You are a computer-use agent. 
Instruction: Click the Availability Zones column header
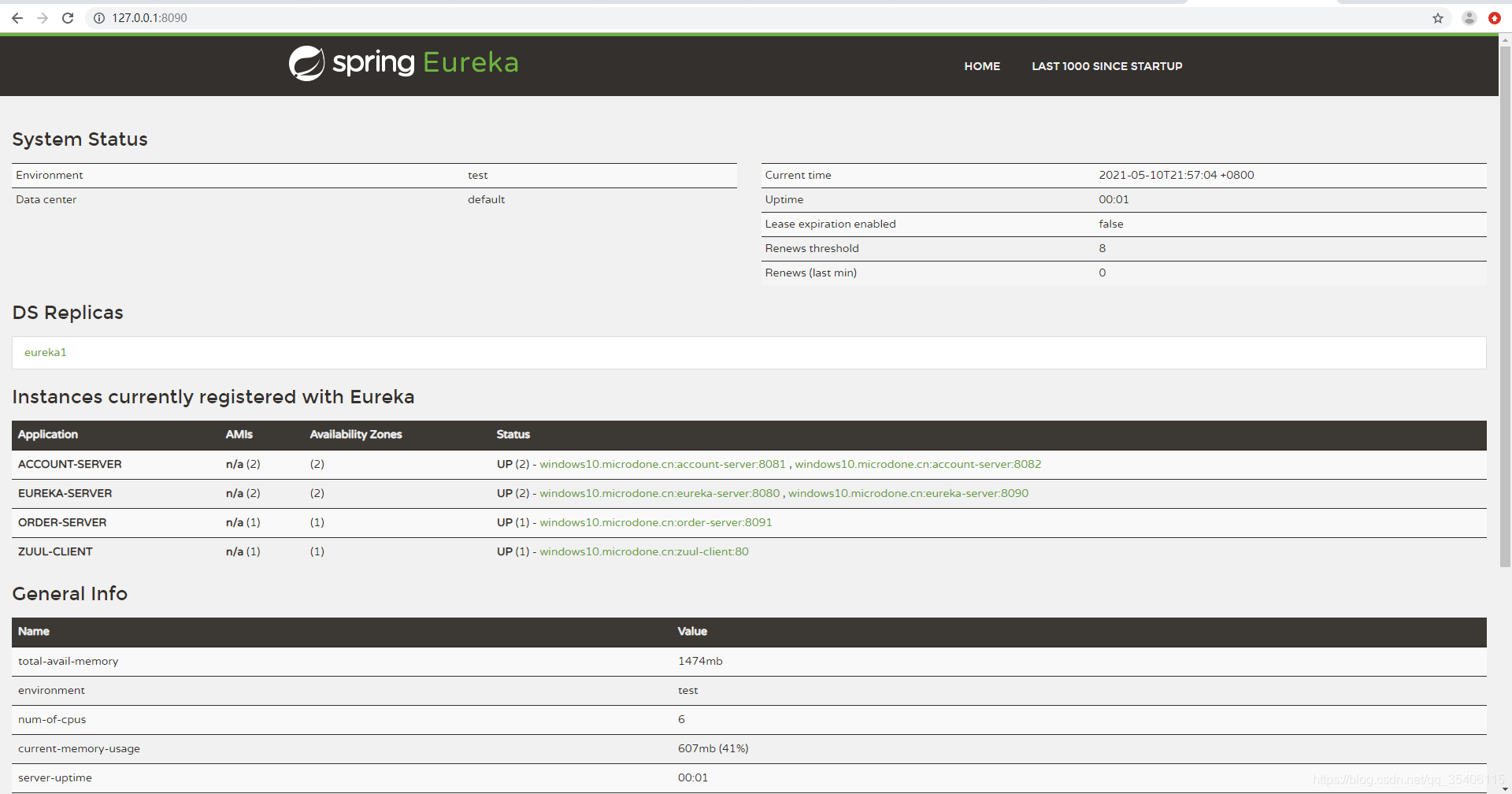356,435
